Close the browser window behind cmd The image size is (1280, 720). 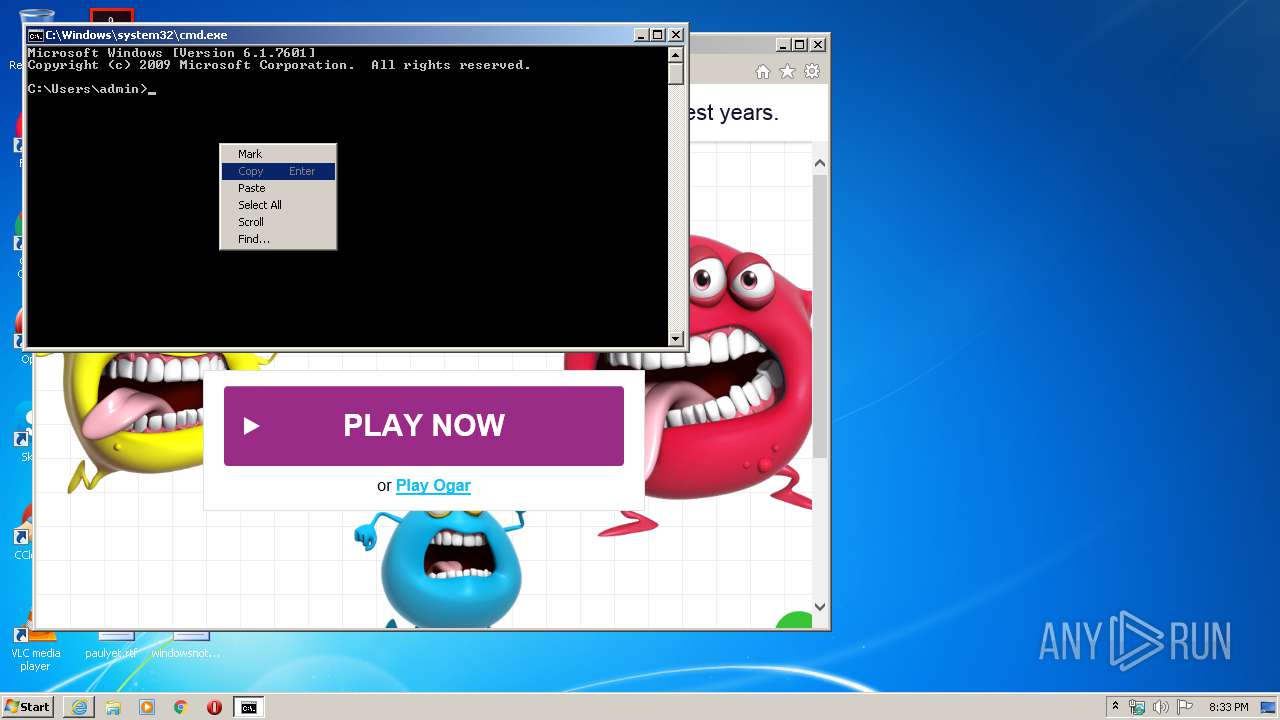click(x=818, y=44)
